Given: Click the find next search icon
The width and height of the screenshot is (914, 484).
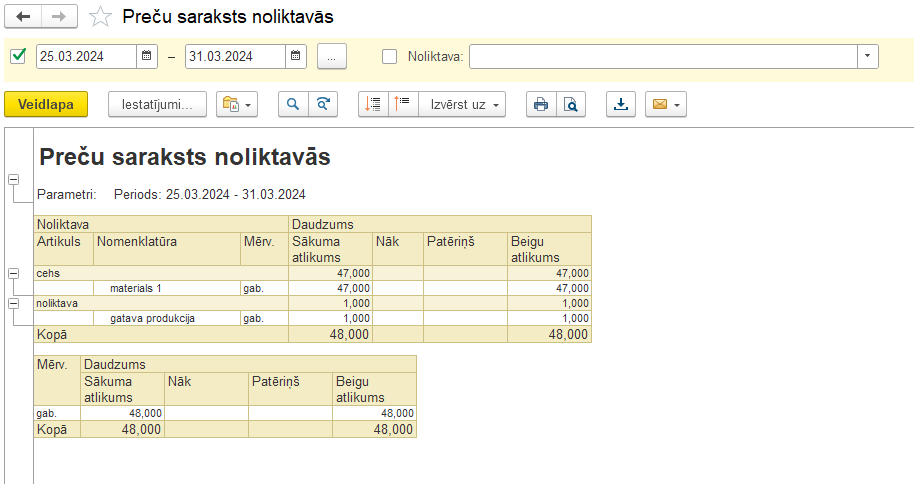Looking at the screenshot, I should (323, 104).
